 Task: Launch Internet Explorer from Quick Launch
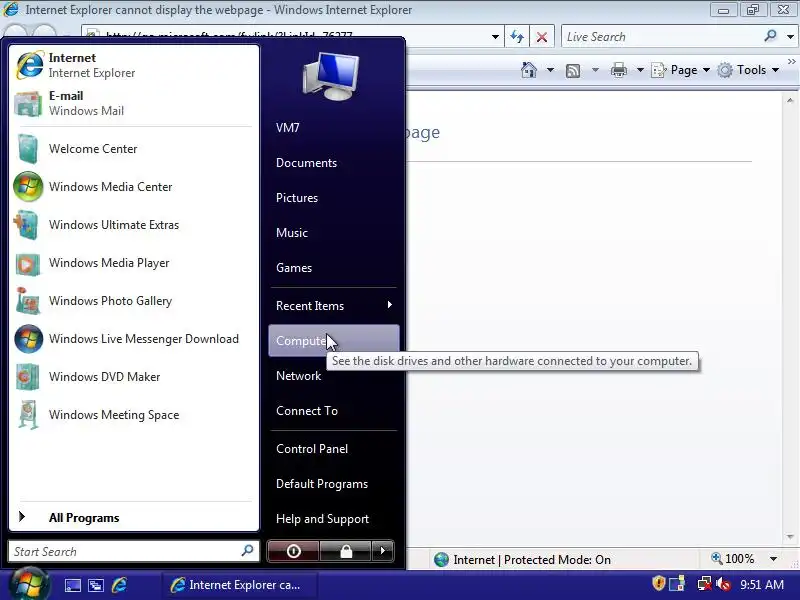[x=119, y=585]
